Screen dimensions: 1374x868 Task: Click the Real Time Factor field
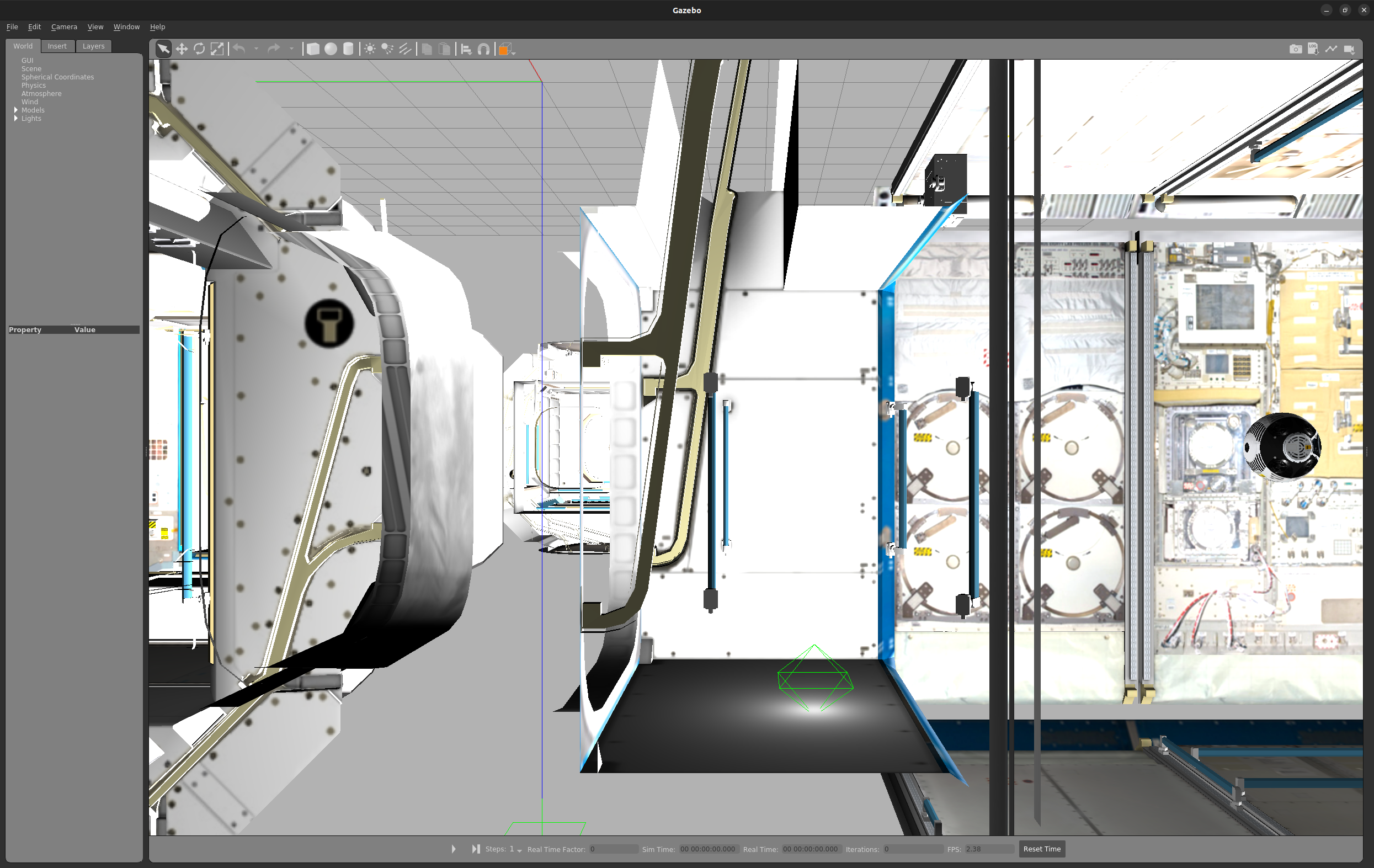coord(614,849)
